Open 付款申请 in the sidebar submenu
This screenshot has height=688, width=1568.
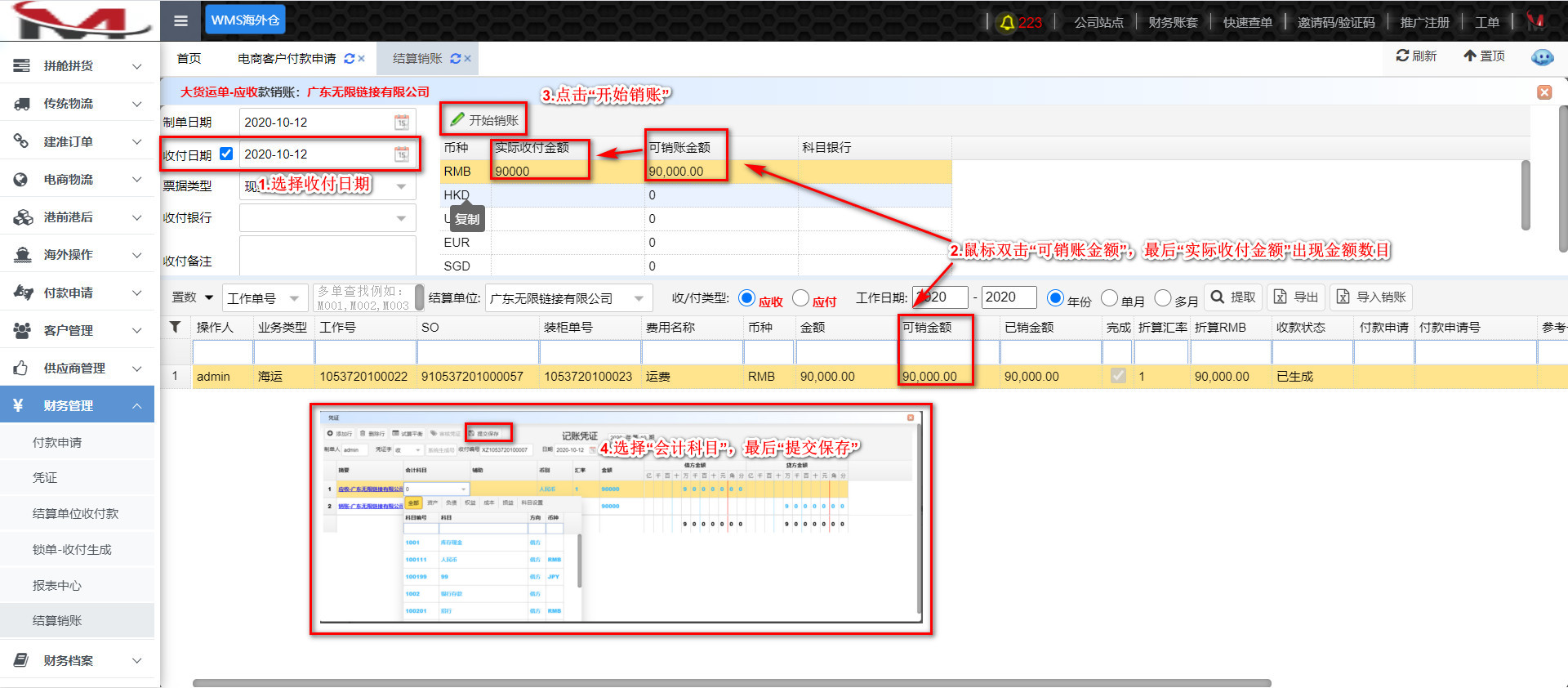[57, 443]
